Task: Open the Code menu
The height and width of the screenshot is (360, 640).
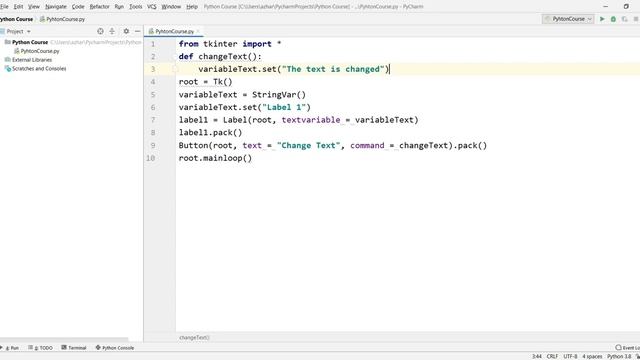Action: point(78,7)
